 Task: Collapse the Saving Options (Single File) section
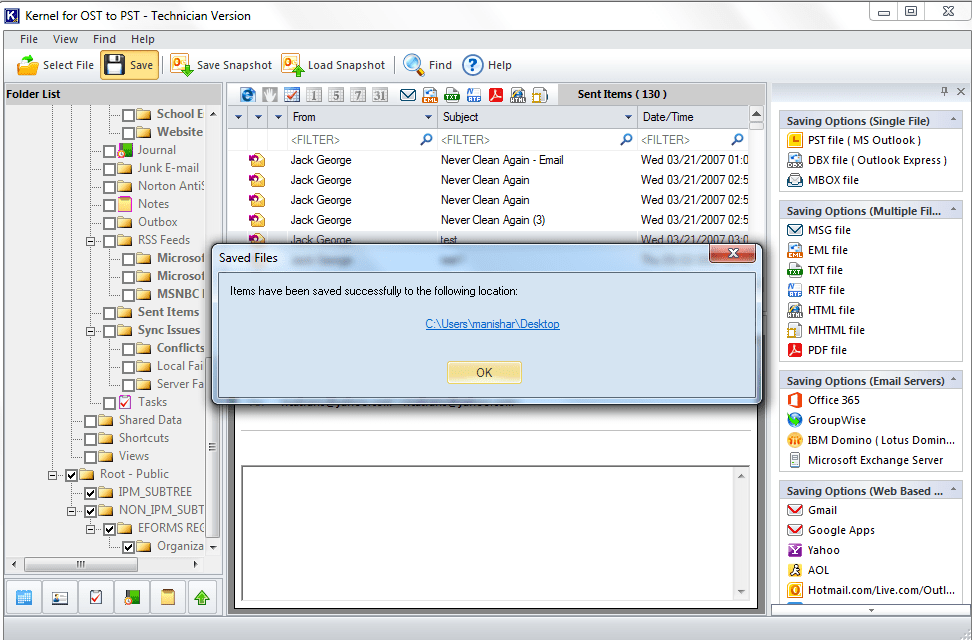point(953,120)
